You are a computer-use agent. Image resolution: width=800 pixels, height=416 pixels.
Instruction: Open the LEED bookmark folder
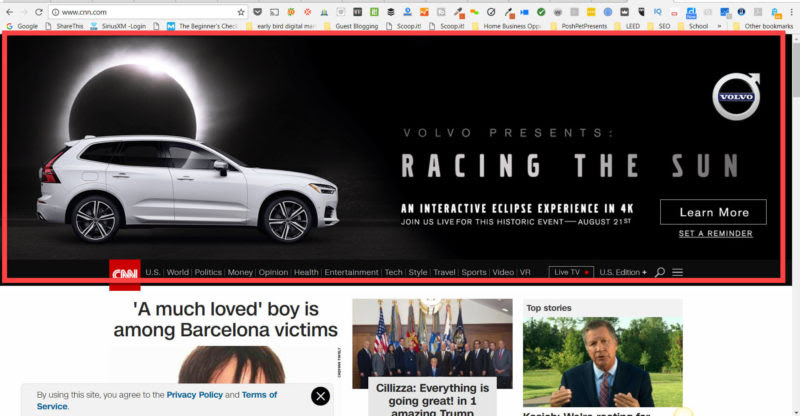627,26
